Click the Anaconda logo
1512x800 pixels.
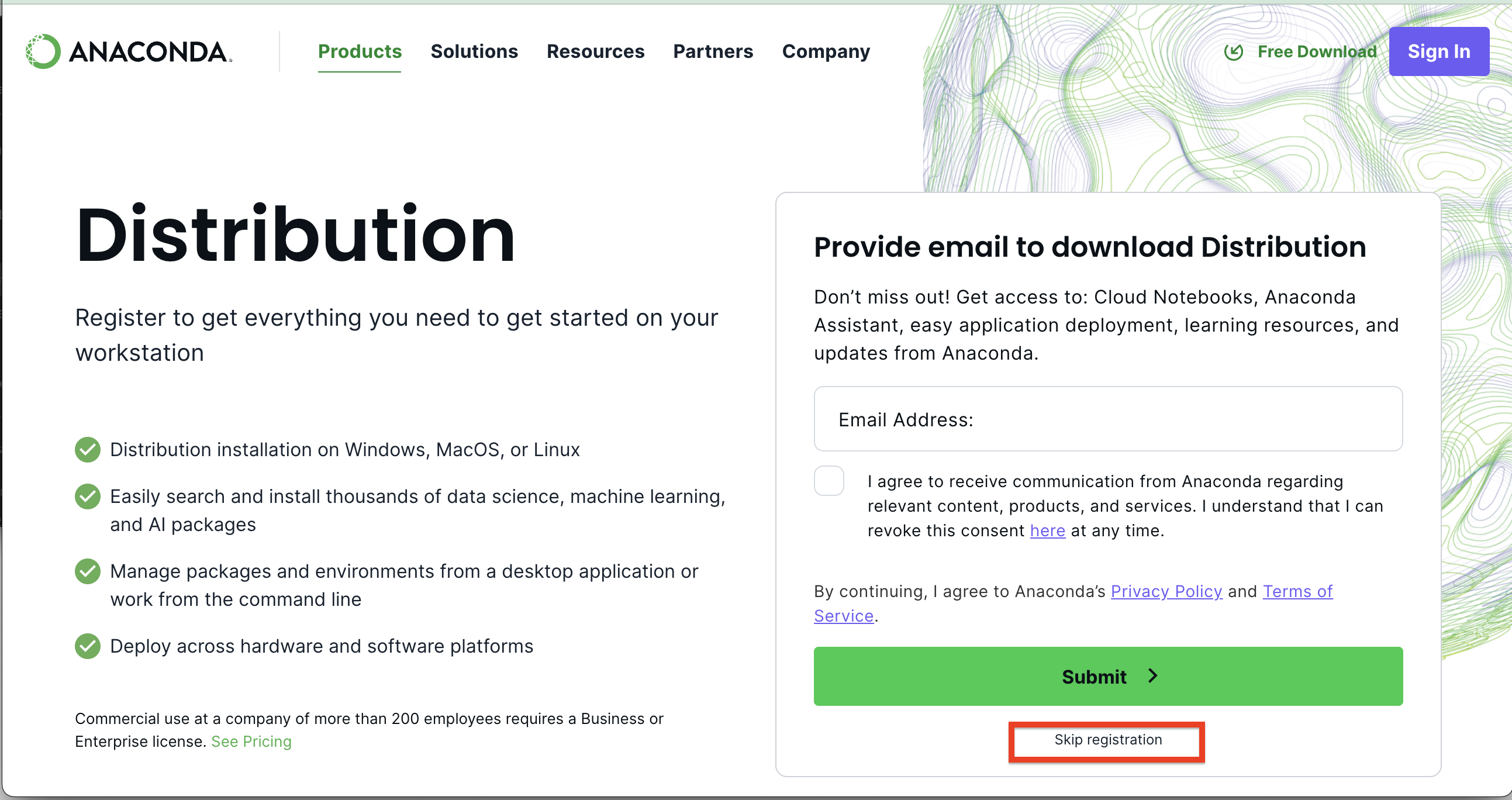coord(129,51)
